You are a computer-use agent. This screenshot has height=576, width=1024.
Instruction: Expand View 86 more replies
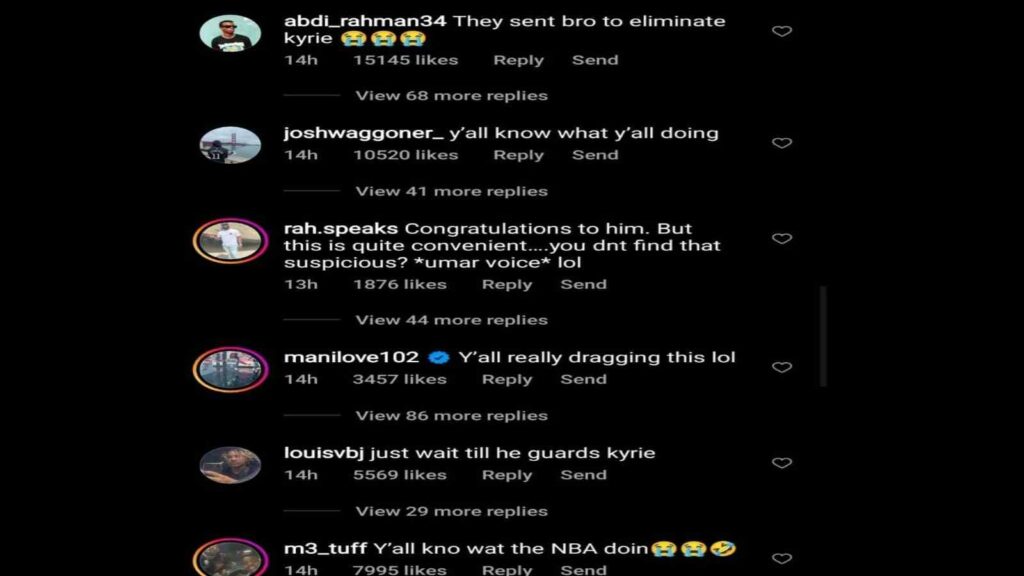[451, 416]
